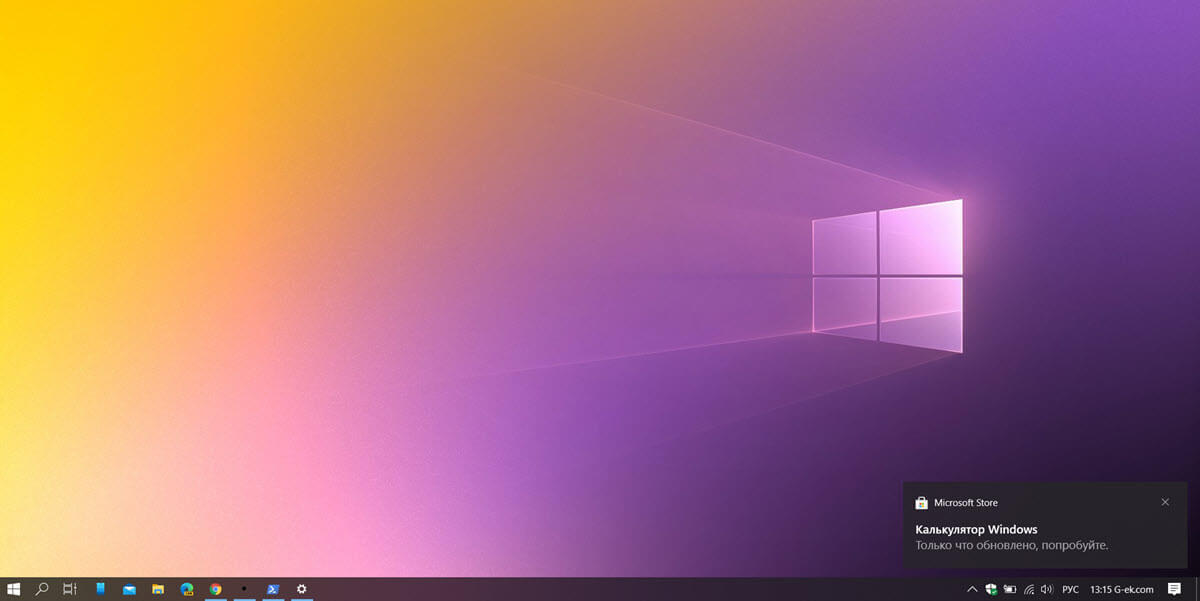This screenshot has width=1200, height=601.
Task: Open Action Center notifications icon
Action: point(1175,589)
